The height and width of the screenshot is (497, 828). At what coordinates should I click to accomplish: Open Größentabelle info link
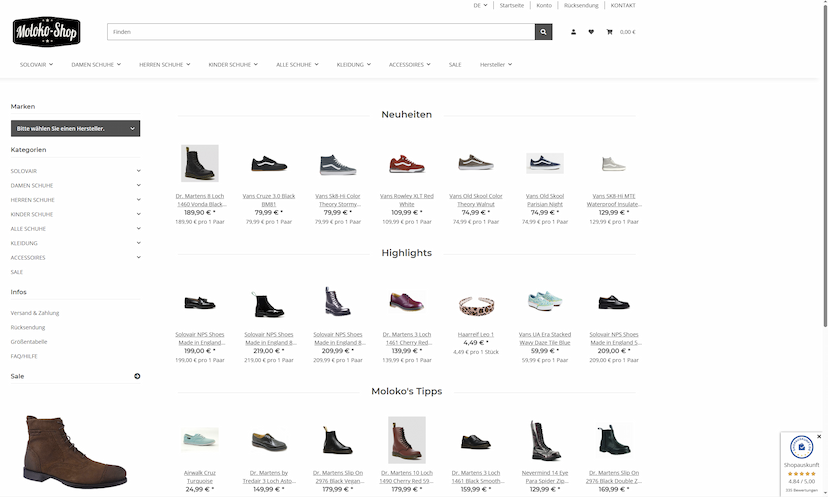[29, 342]
